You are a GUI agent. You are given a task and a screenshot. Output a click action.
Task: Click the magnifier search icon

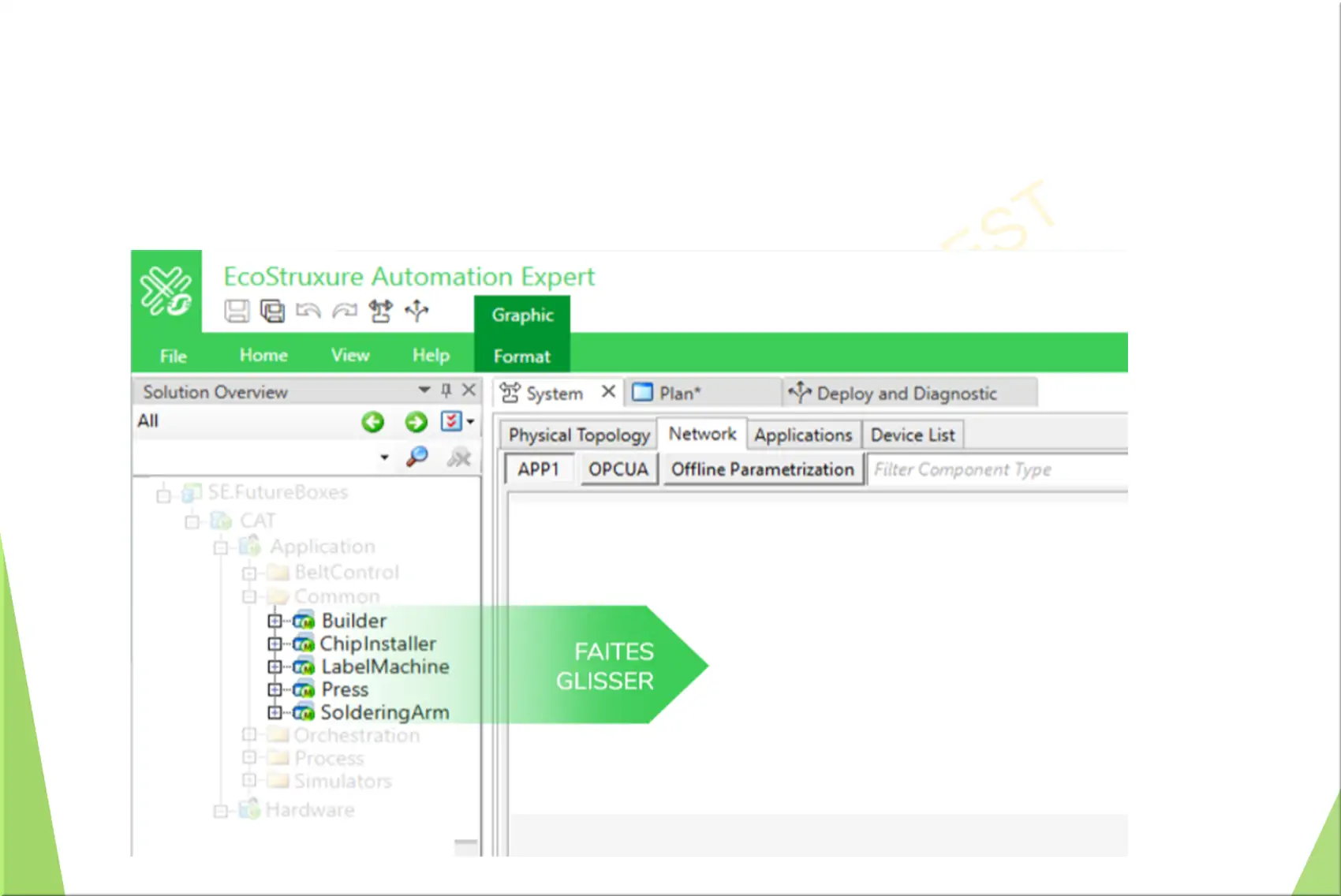(417, 457)
